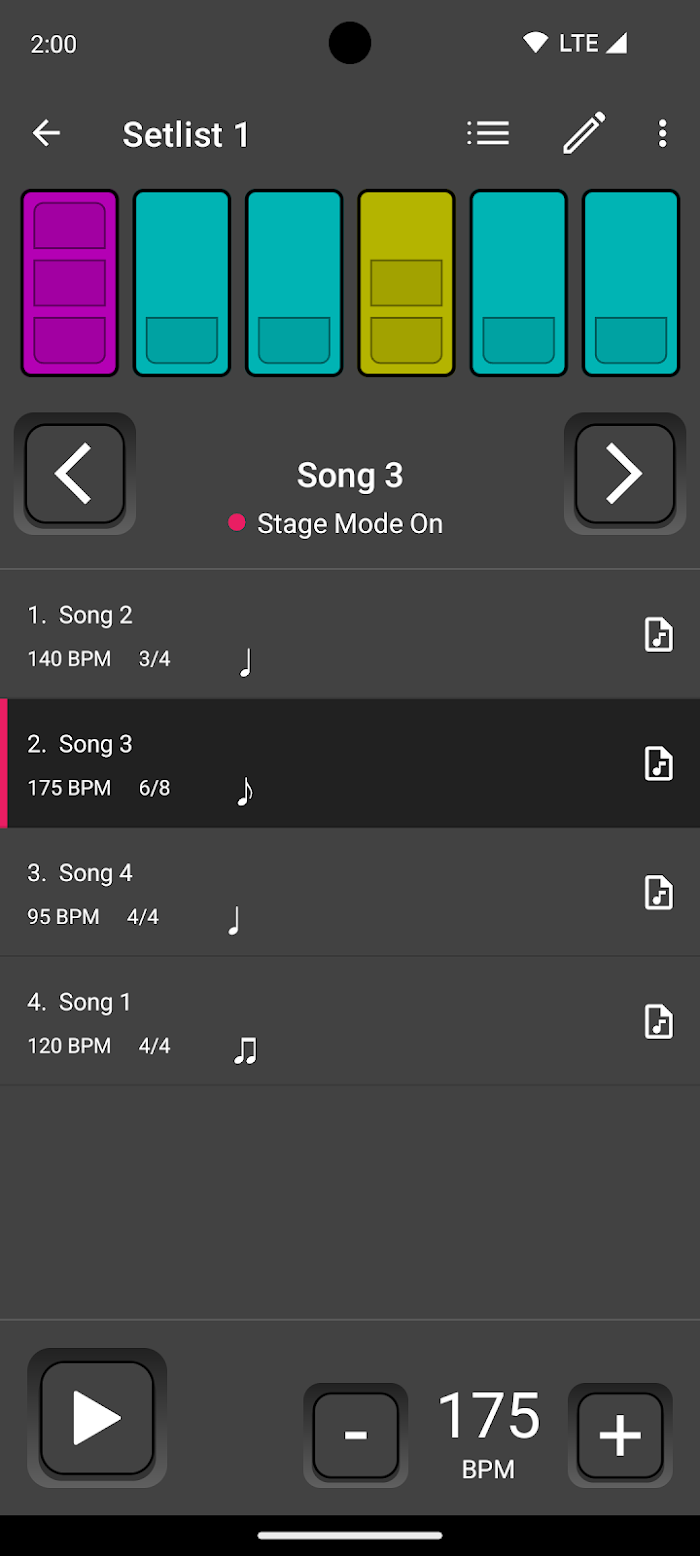Open the sheet music icon for Song 4
Screen dimensions: 700x1556
point(658,892)
